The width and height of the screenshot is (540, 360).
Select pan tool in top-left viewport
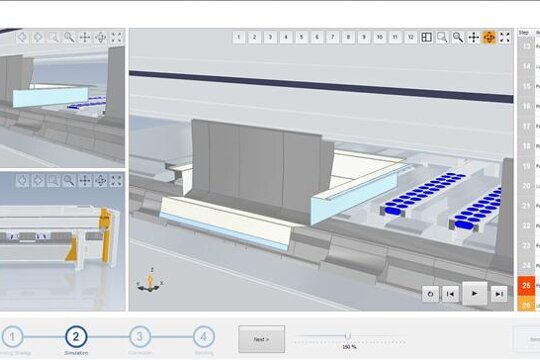pyautogui.click(x=85, y=37)
